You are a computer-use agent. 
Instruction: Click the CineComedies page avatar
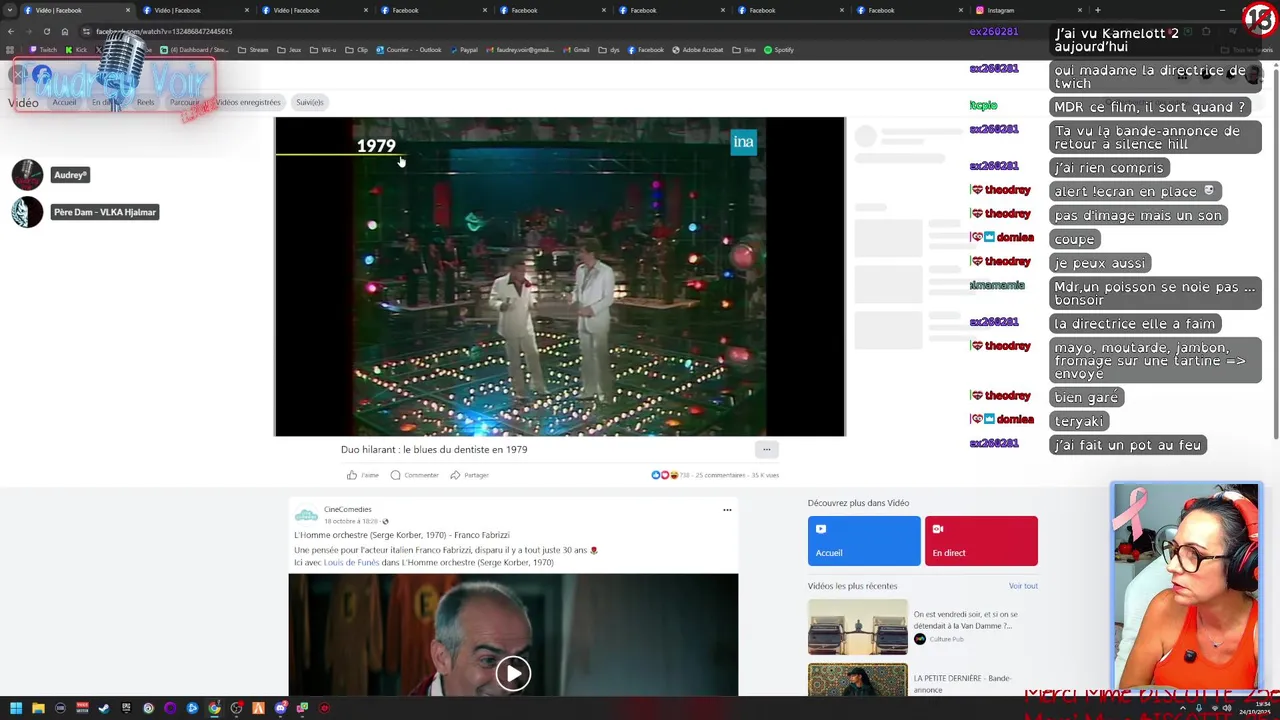(306, 515)
